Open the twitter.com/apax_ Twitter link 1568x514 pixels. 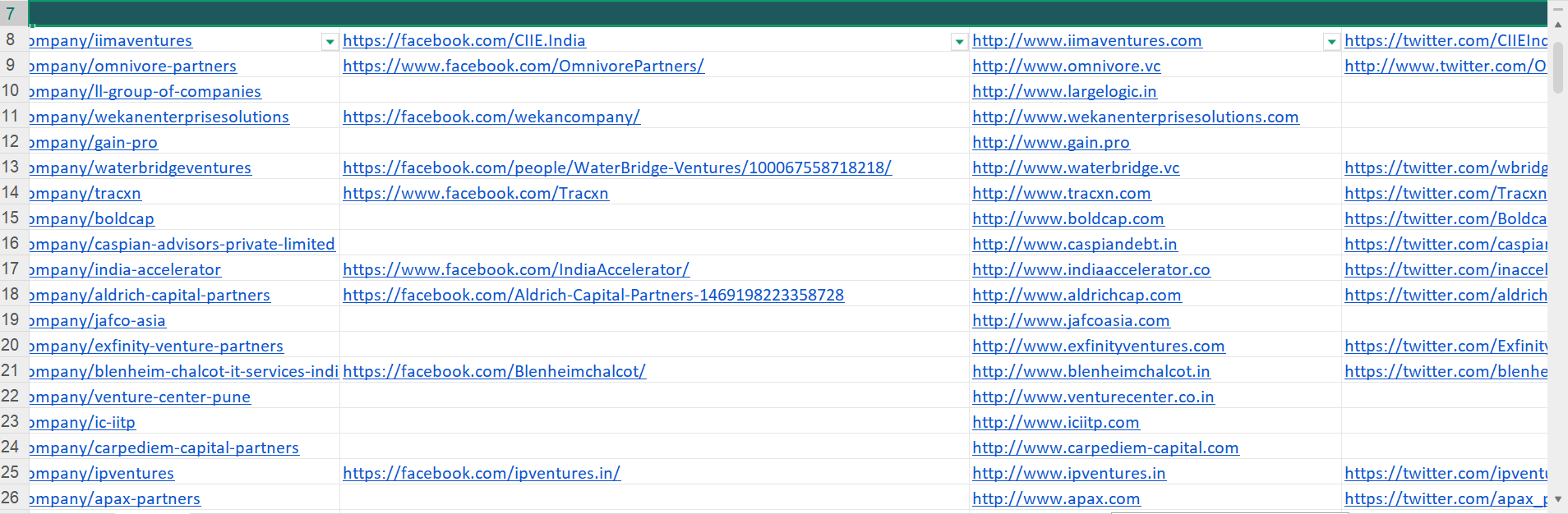click(x=1446, y=499)
